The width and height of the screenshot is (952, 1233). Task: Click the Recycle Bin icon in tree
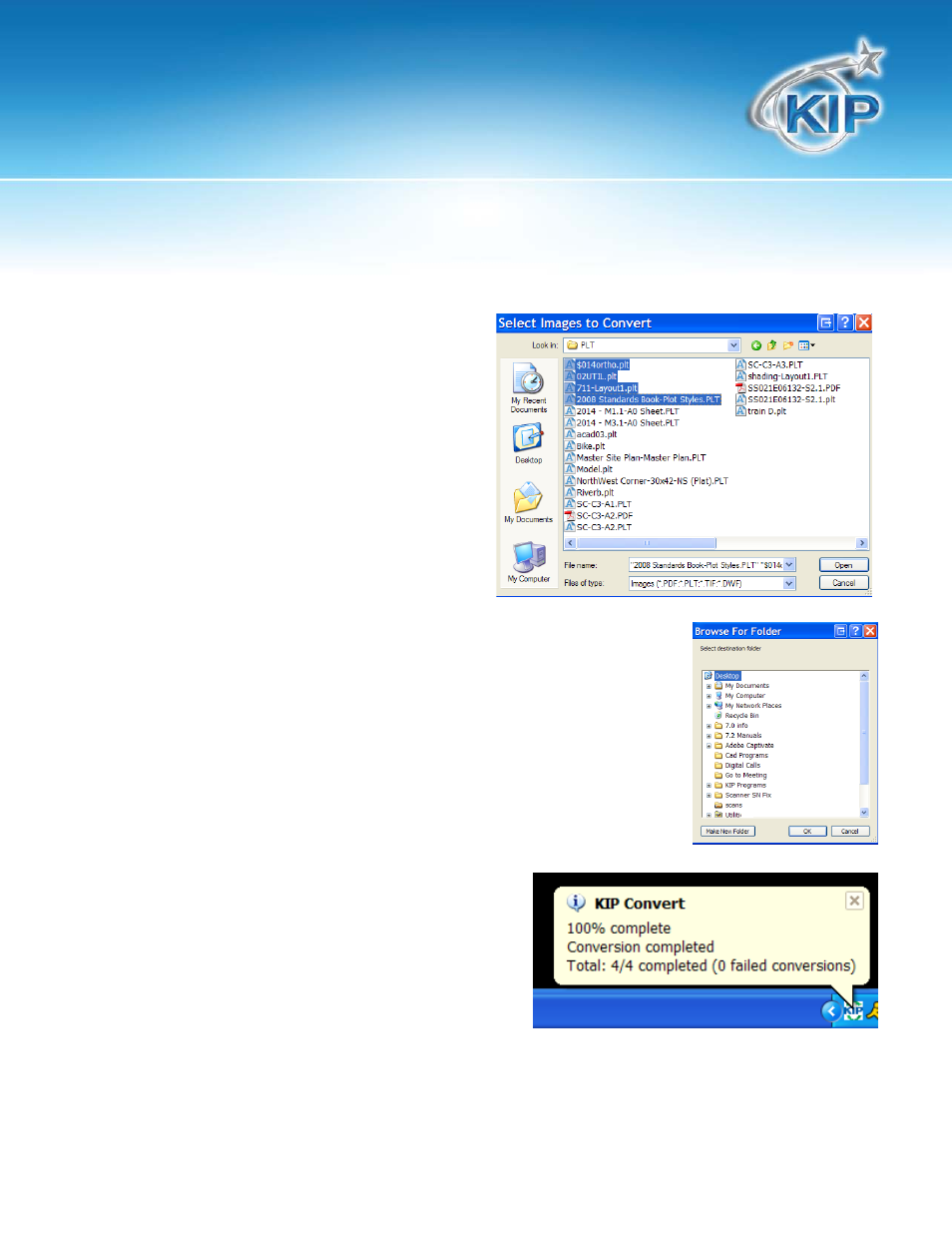pos(718,716)
